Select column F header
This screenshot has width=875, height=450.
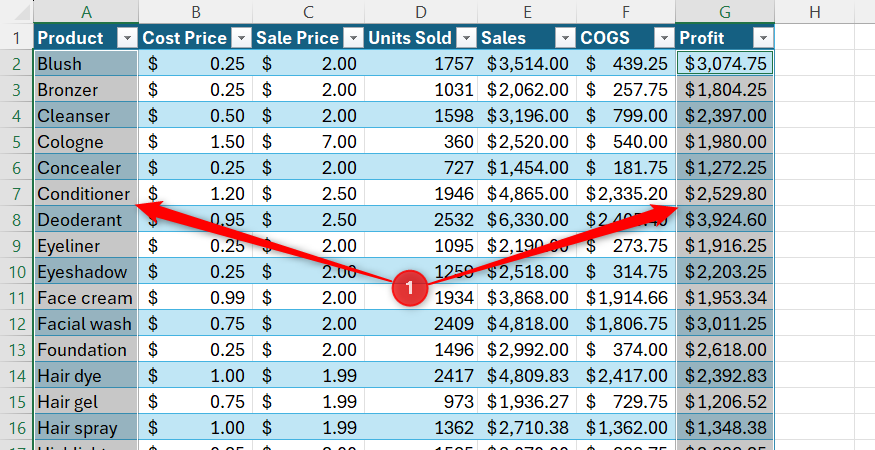[626, 12]
